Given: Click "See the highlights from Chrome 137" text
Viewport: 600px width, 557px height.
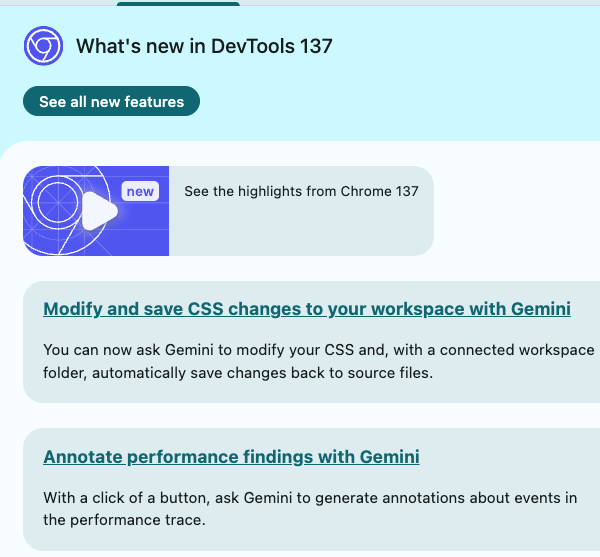Looking at the screenshot, I should pyautogui.click(x=301, y=191).
